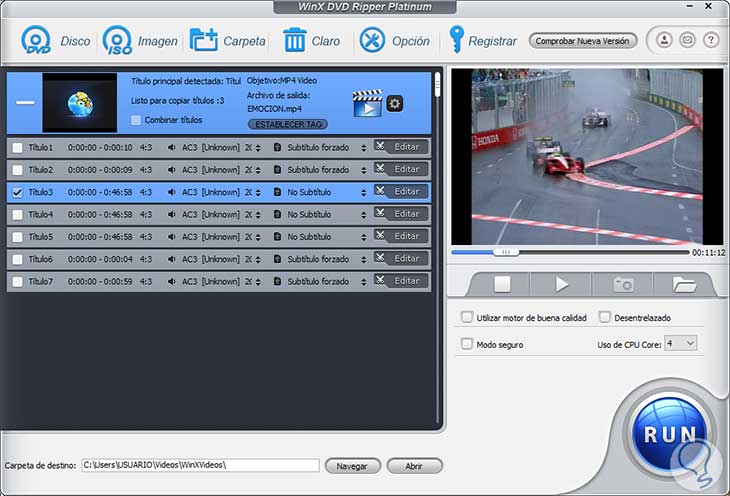The image size is (730, 496).
Task: Check the Título7 checkbox
Action: coord(17,282)
